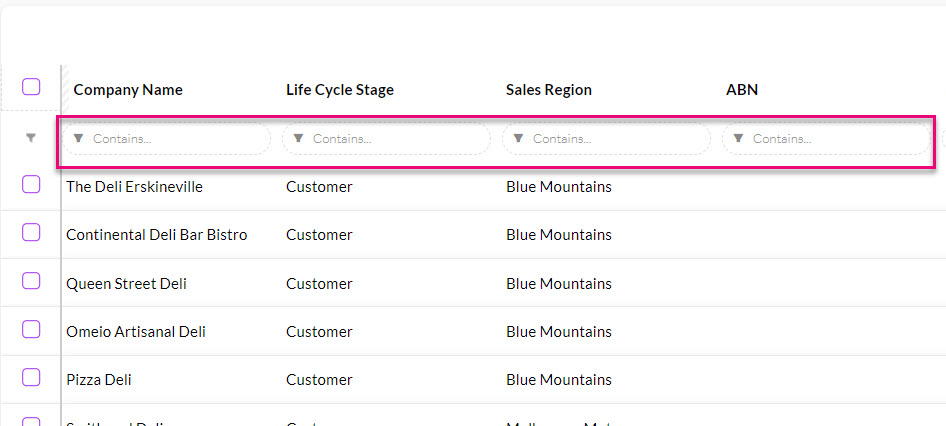Click Blue Mountains in Continental Deli Bar Bistro row
Screen dimensions: 946x426
click(x=559, y=235)
